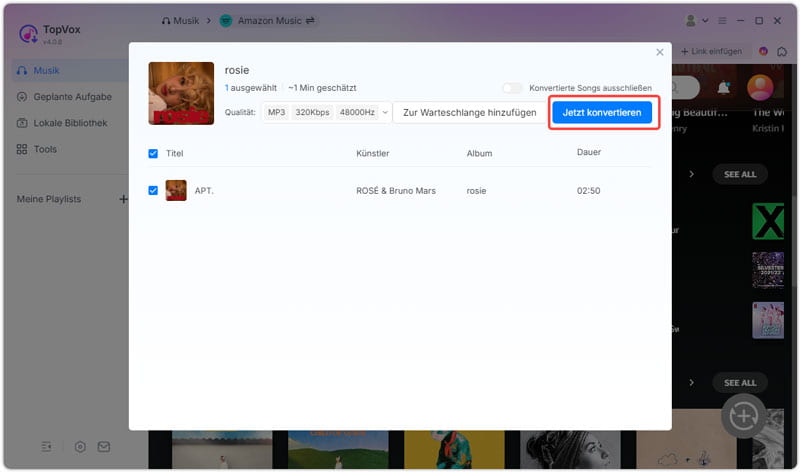This screenshot has height=472, width=800.
Task: Click the 02:50 duration value
Action: (x=588, y=191)
